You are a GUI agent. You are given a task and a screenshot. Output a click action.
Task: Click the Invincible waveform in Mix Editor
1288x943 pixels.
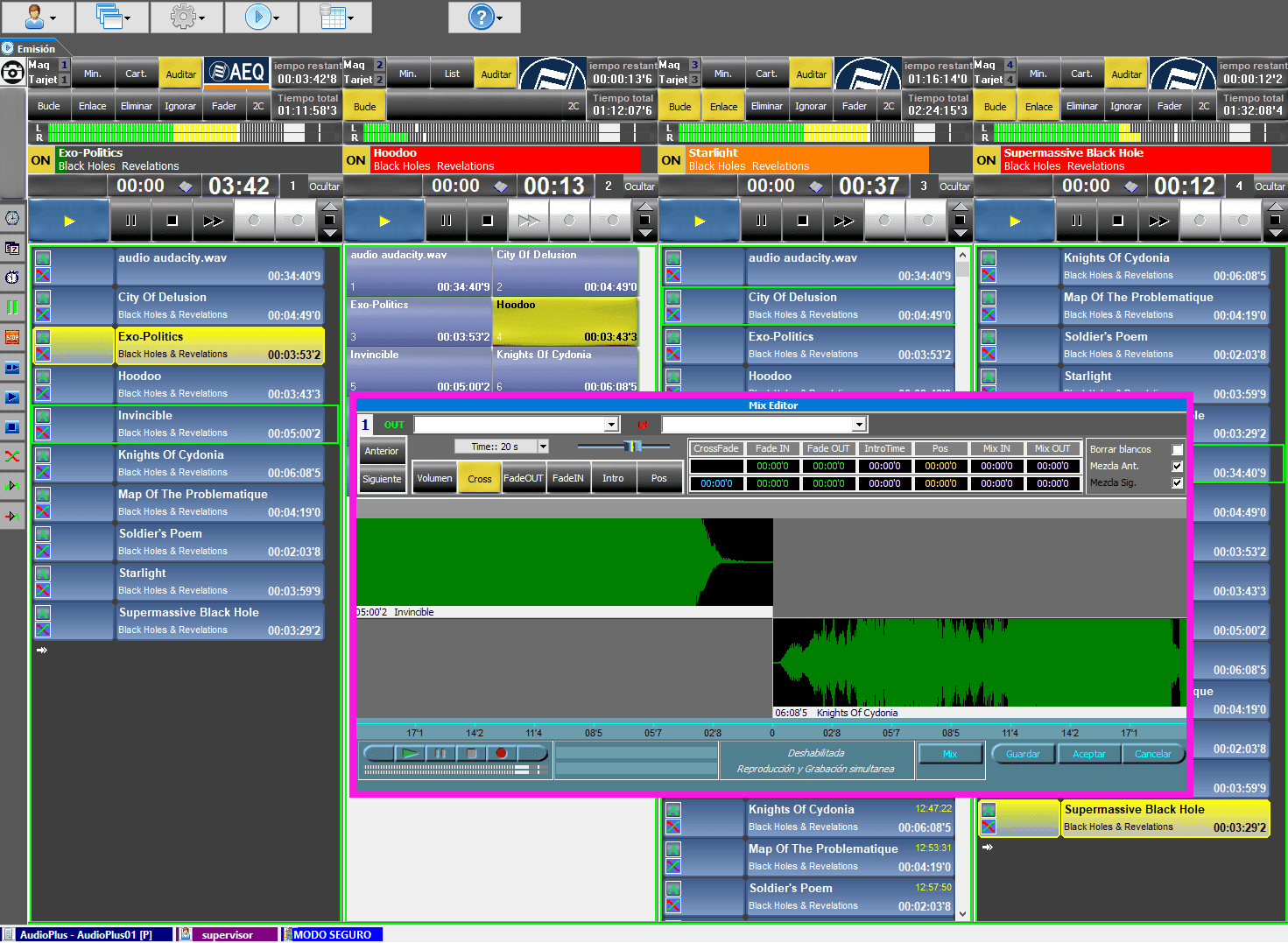click(564, 561)
